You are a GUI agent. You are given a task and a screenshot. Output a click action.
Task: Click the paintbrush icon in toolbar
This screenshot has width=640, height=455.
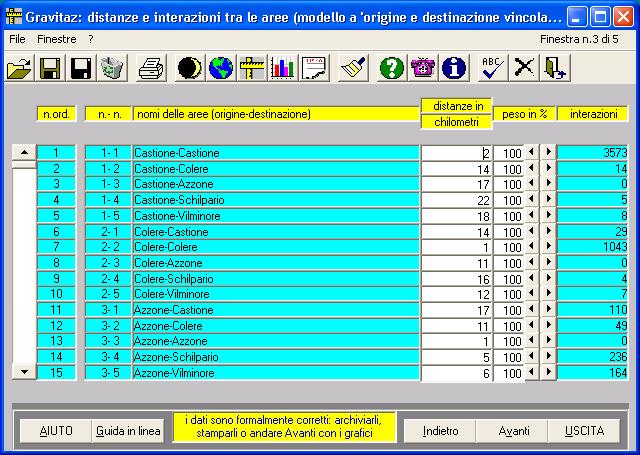click(351, 68)
